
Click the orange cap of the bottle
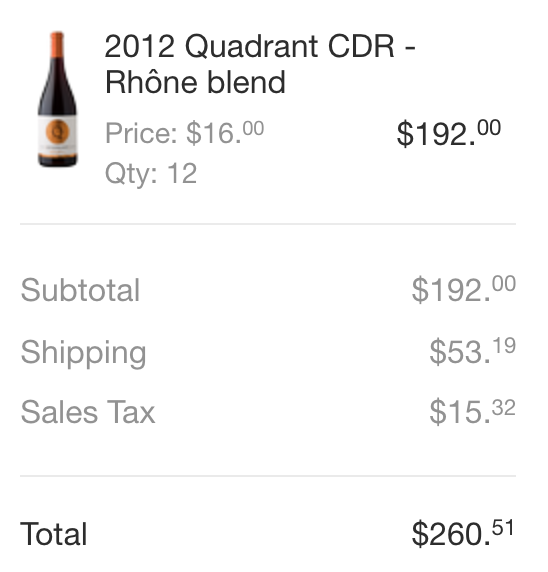[x=57, y=45]
